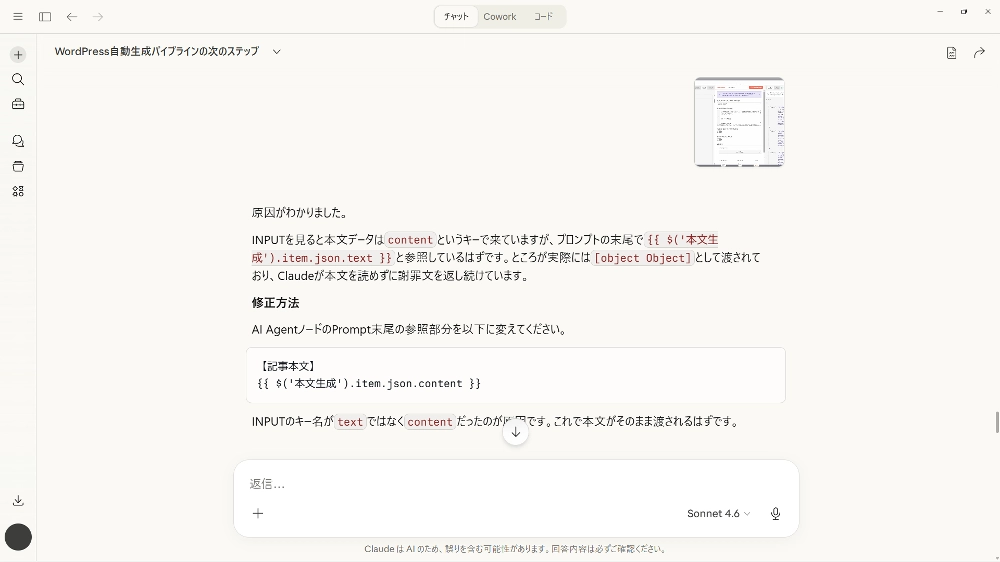
Task: Switch to the コード tab
Action: (x=543, y=17)
